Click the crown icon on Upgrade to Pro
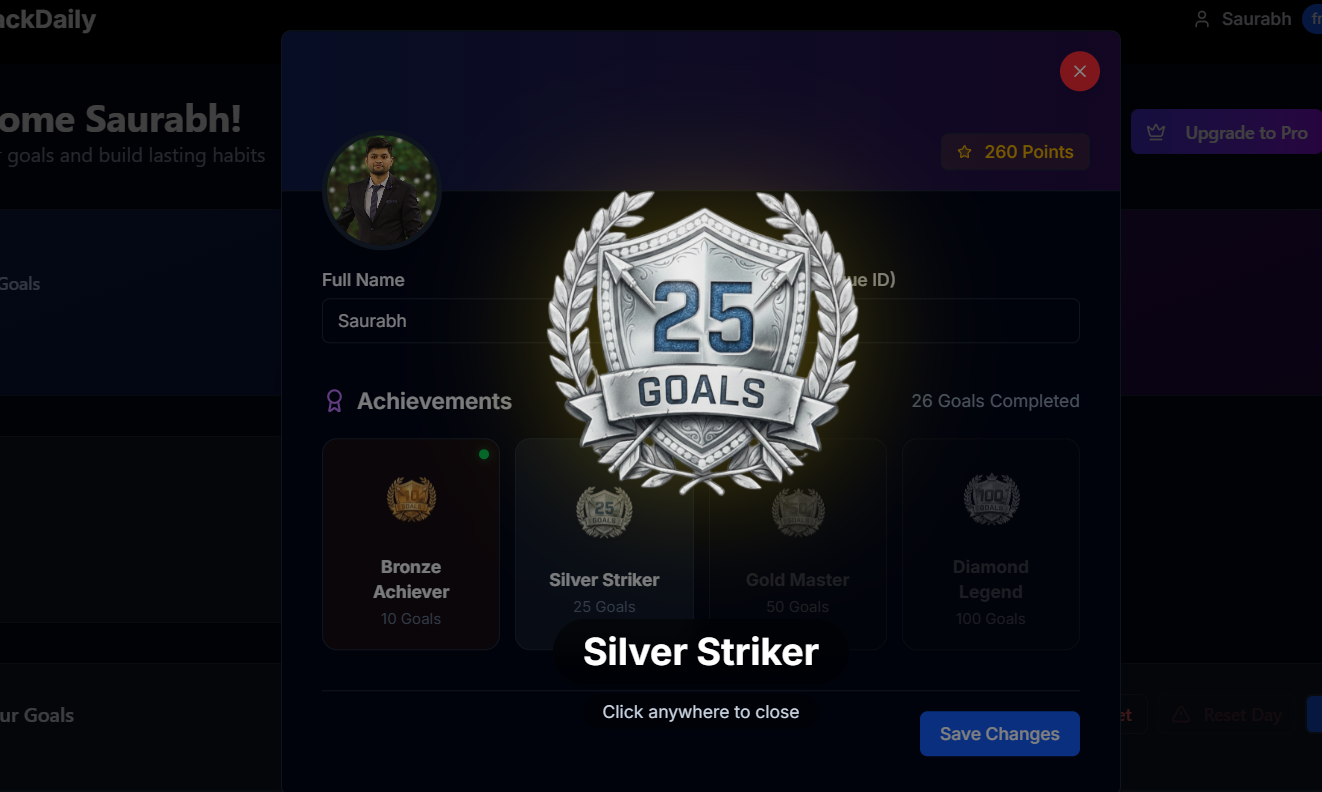 pyautogui.click(x=1157, y=132)
